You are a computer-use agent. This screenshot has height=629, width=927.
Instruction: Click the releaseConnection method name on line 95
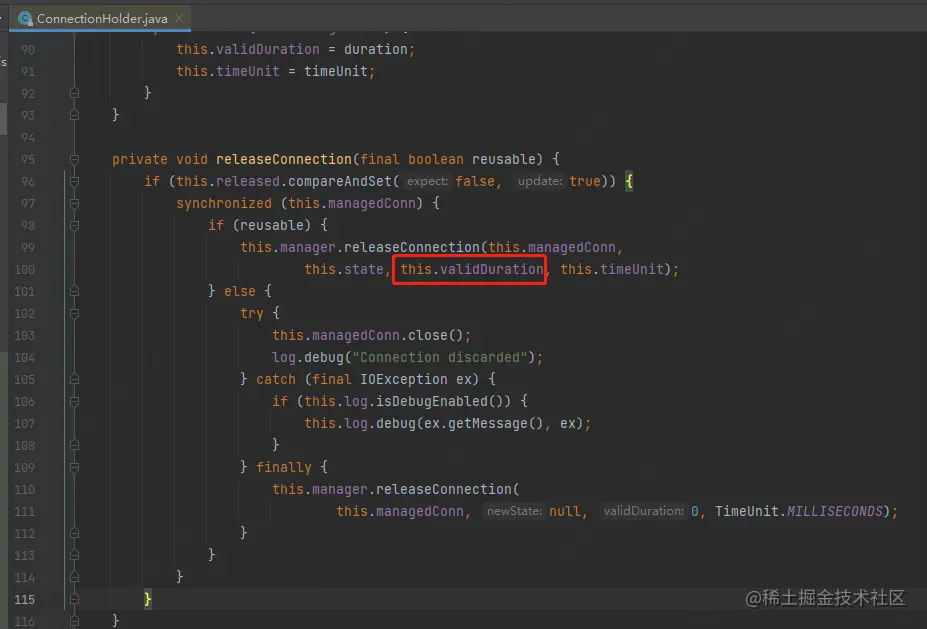[284, 159]
